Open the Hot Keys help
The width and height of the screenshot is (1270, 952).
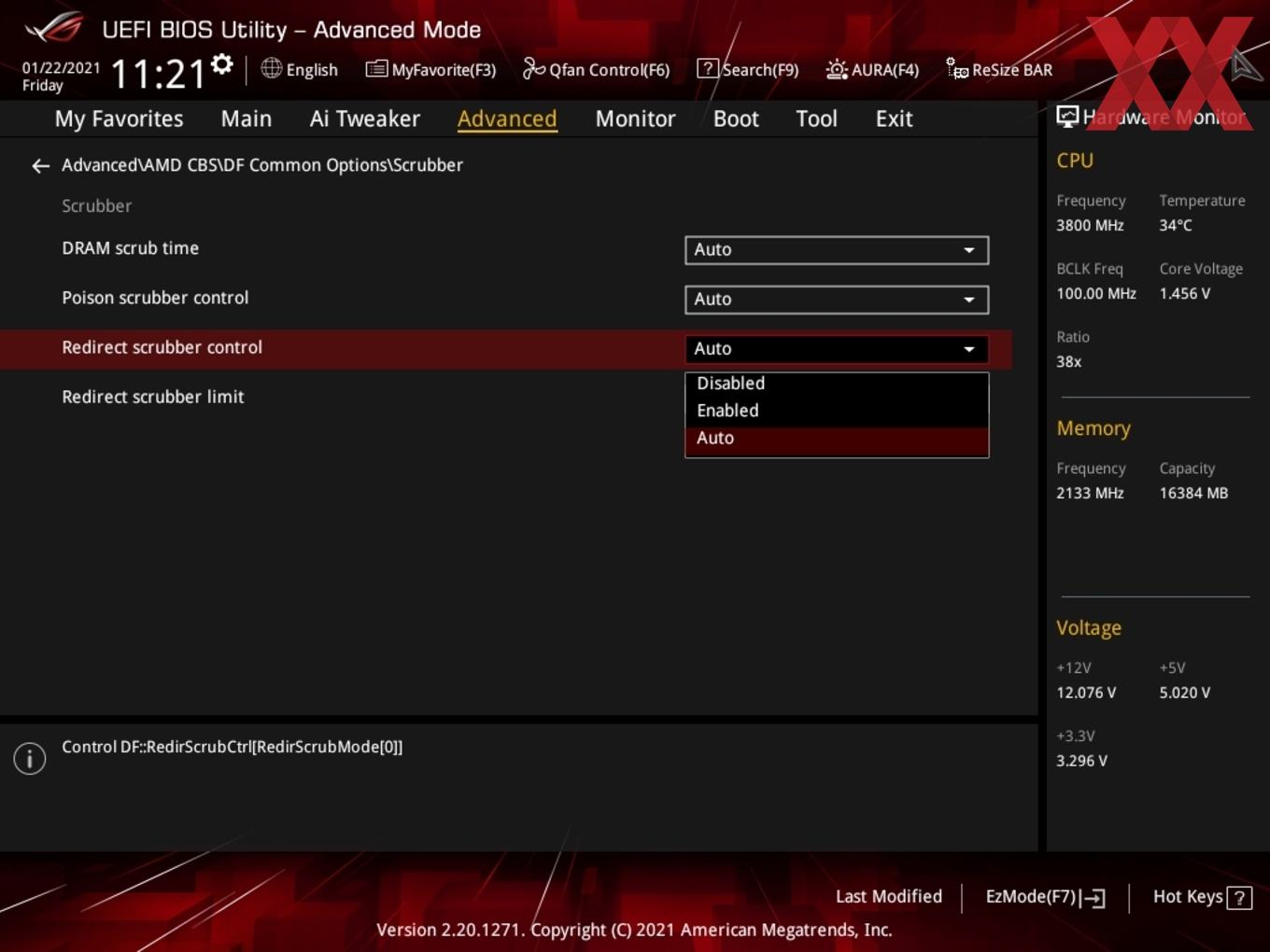pyautogui.click(x=1202, y=897)
